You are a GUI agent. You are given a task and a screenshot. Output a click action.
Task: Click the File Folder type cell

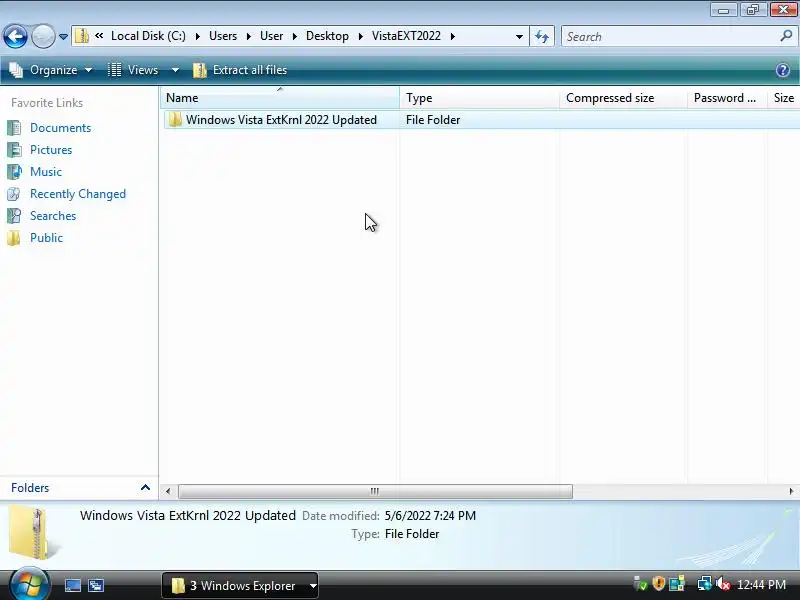(x=433, y=120)
